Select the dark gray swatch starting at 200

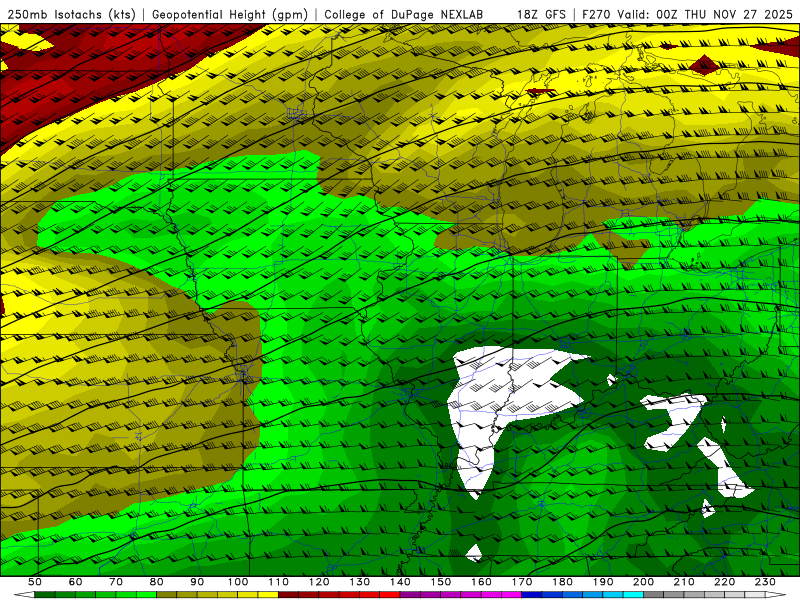click(x=654, y=594)
